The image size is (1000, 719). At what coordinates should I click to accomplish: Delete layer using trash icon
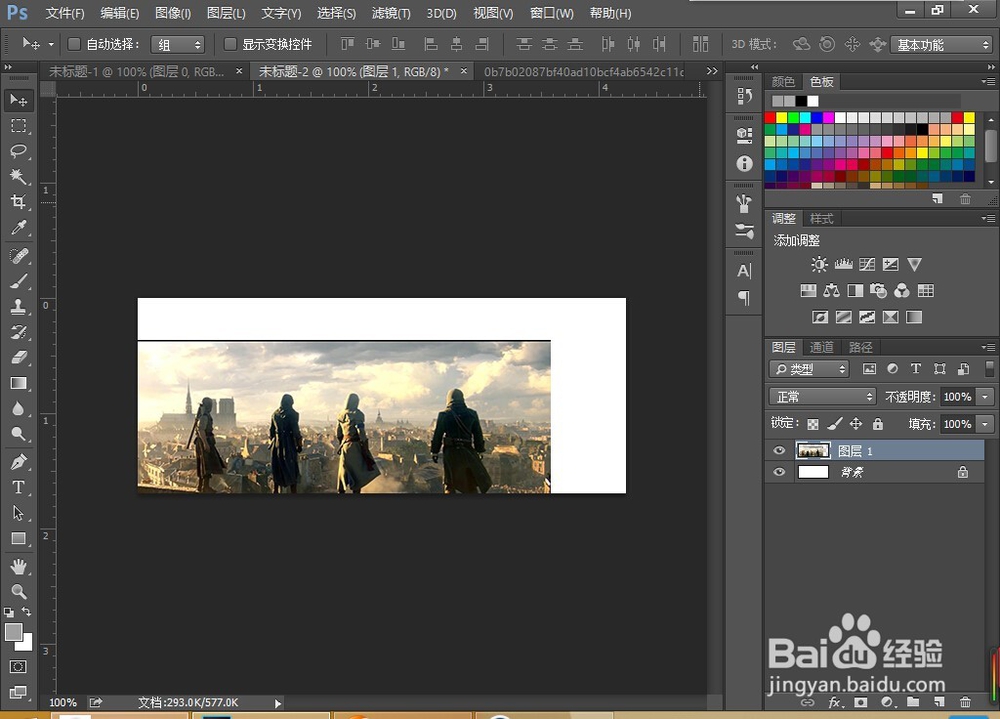coord(965,702)
